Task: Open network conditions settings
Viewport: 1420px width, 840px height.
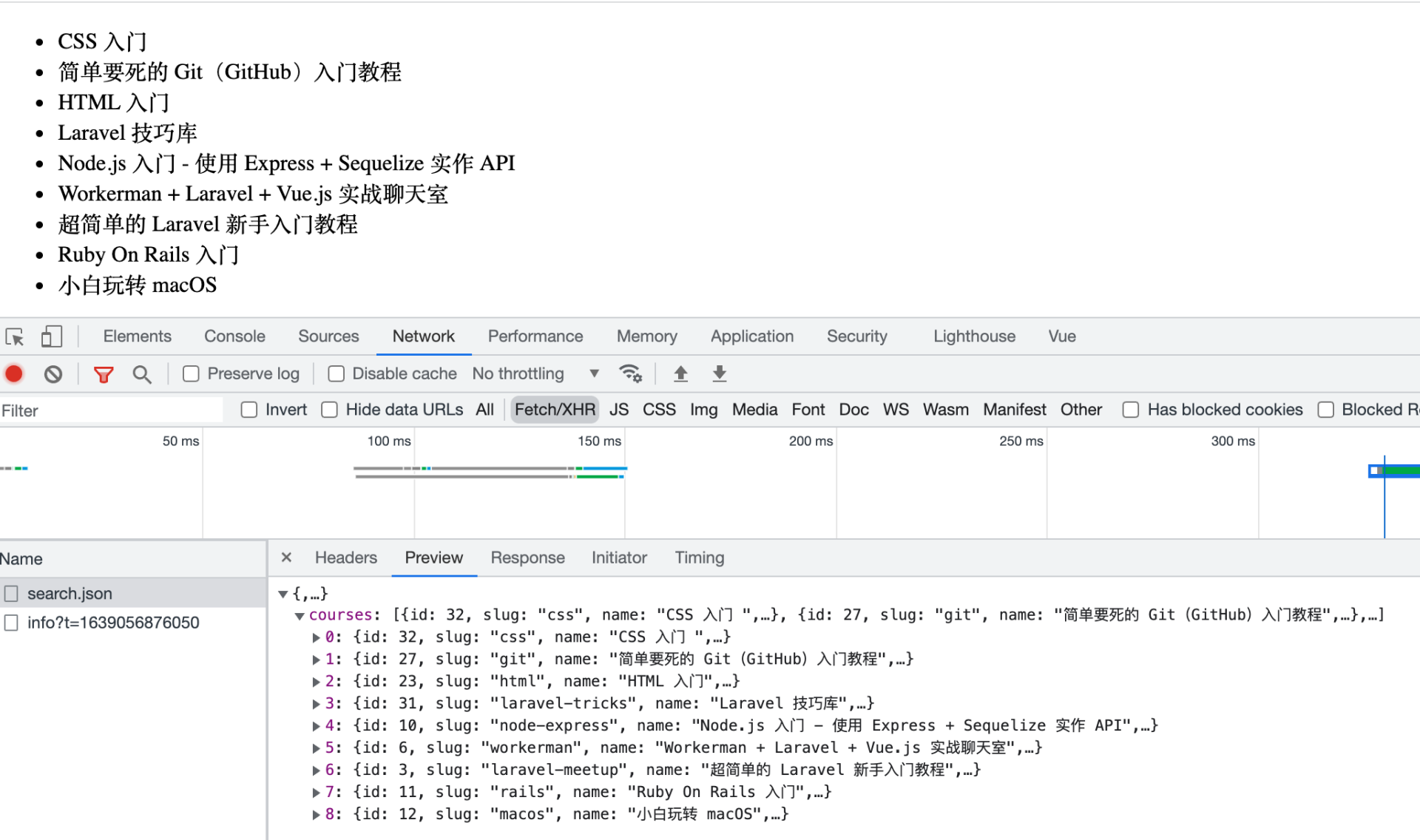Action: pyautogui.click(x=630, y=373)
